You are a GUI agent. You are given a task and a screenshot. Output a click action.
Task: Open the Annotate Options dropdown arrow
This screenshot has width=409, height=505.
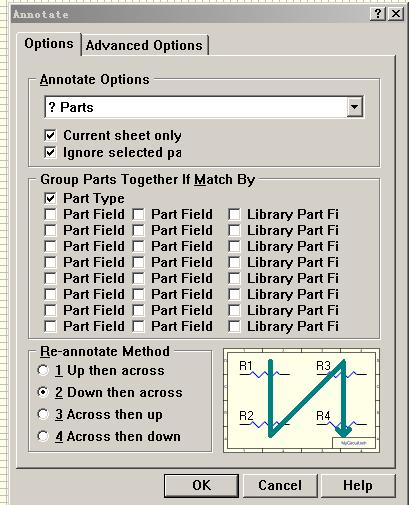354,107
